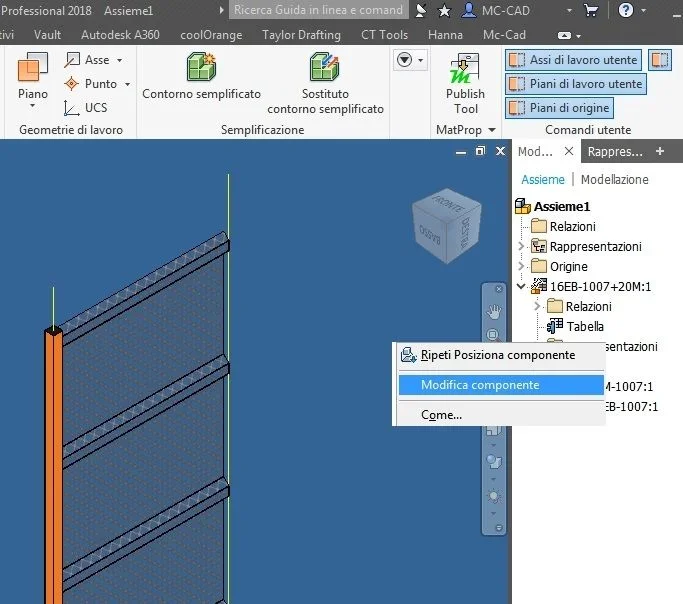Open the Asse dropdown arrow

119,60
